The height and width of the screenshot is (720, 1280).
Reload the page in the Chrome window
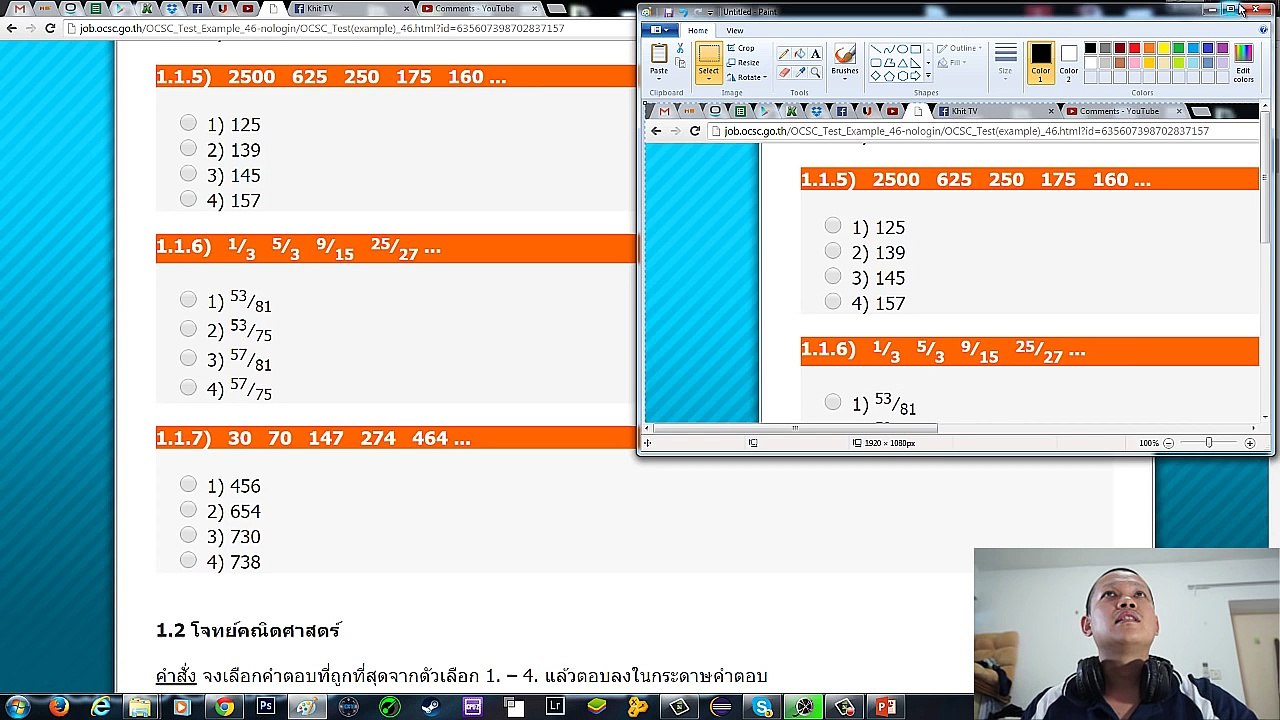click(x=50, y=28)
